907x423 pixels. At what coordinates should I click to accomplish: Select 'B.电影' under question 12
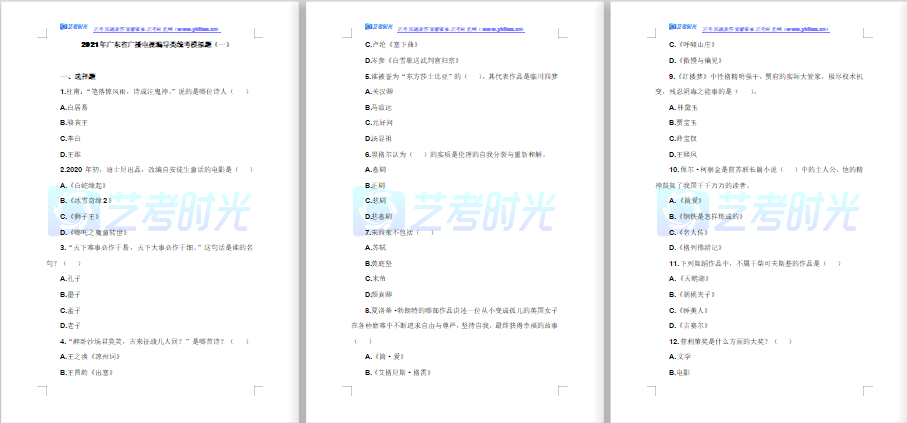pos(679,372)
